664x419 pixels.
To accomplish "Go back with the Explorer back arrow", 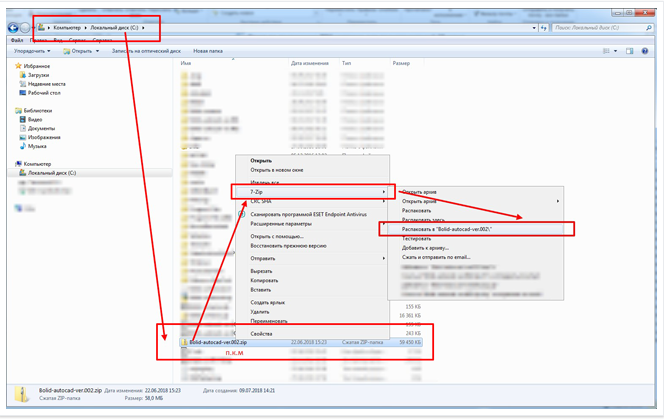I will [x=13, y=28].
